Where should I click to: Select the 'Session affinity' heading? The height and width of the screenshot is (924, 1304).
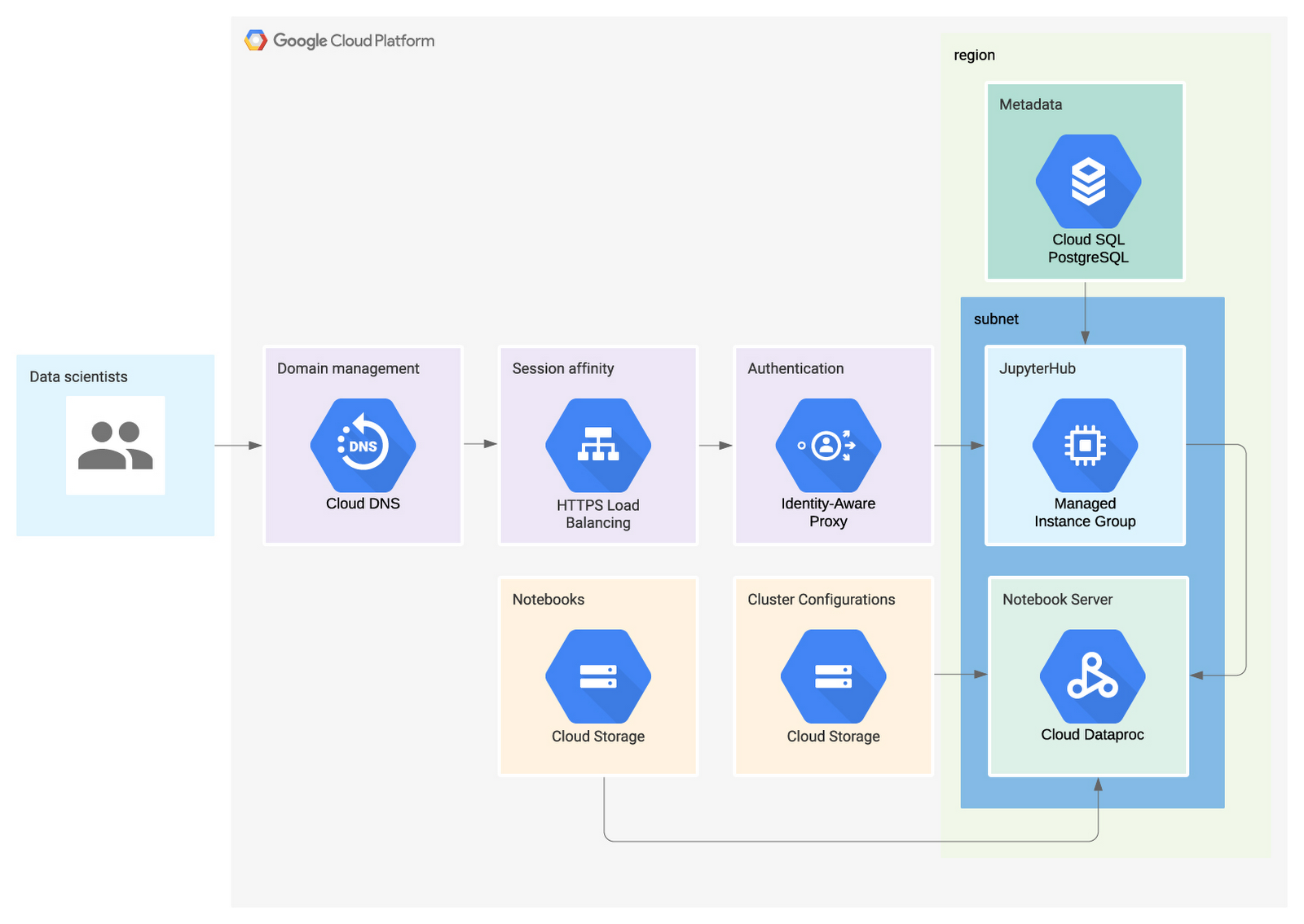(x=563, y=368)
